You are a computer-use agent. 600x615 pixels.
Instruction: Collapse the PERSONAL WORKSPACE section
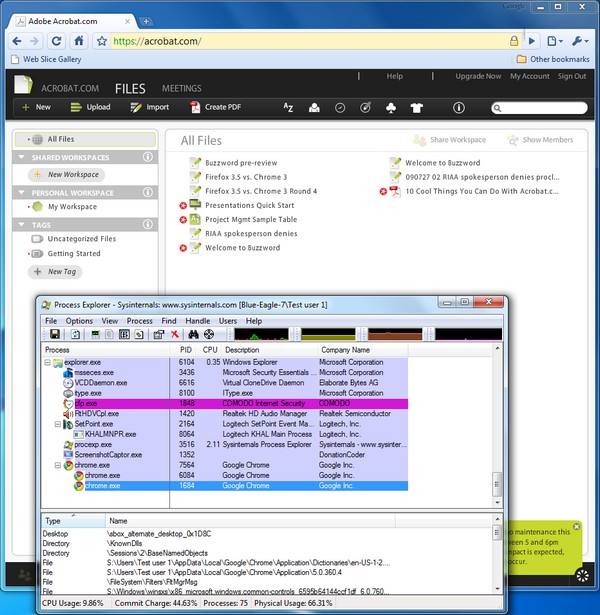click(22, 193)
